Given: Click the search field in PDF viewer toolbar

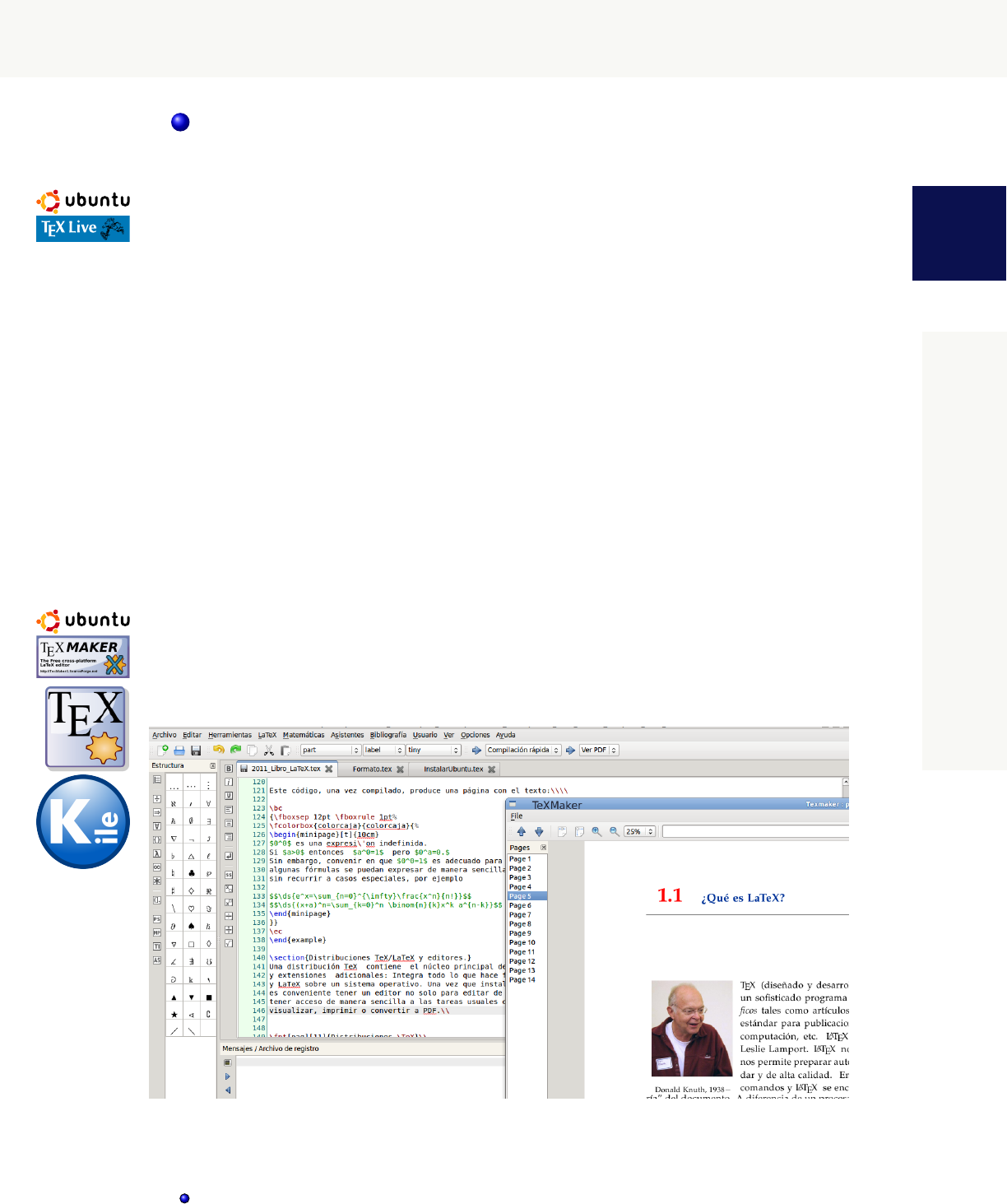Looking at the screenshot, I should [755, 831].
